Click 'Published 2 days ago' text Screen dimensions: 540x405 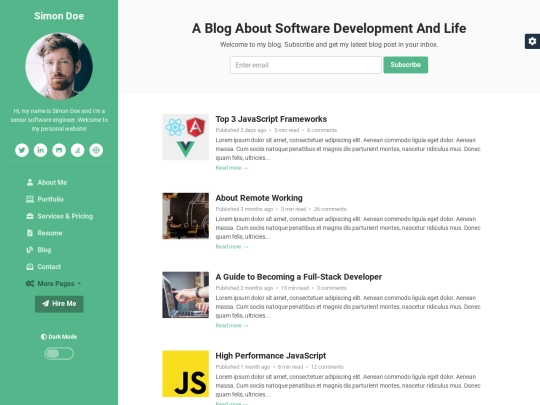pyautogui.click(x=241, y=130)
